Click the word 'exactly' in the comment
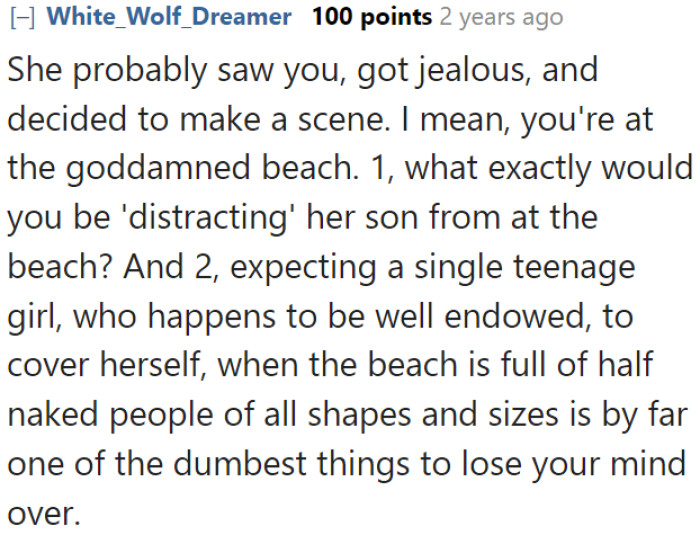 pos(540,170)
